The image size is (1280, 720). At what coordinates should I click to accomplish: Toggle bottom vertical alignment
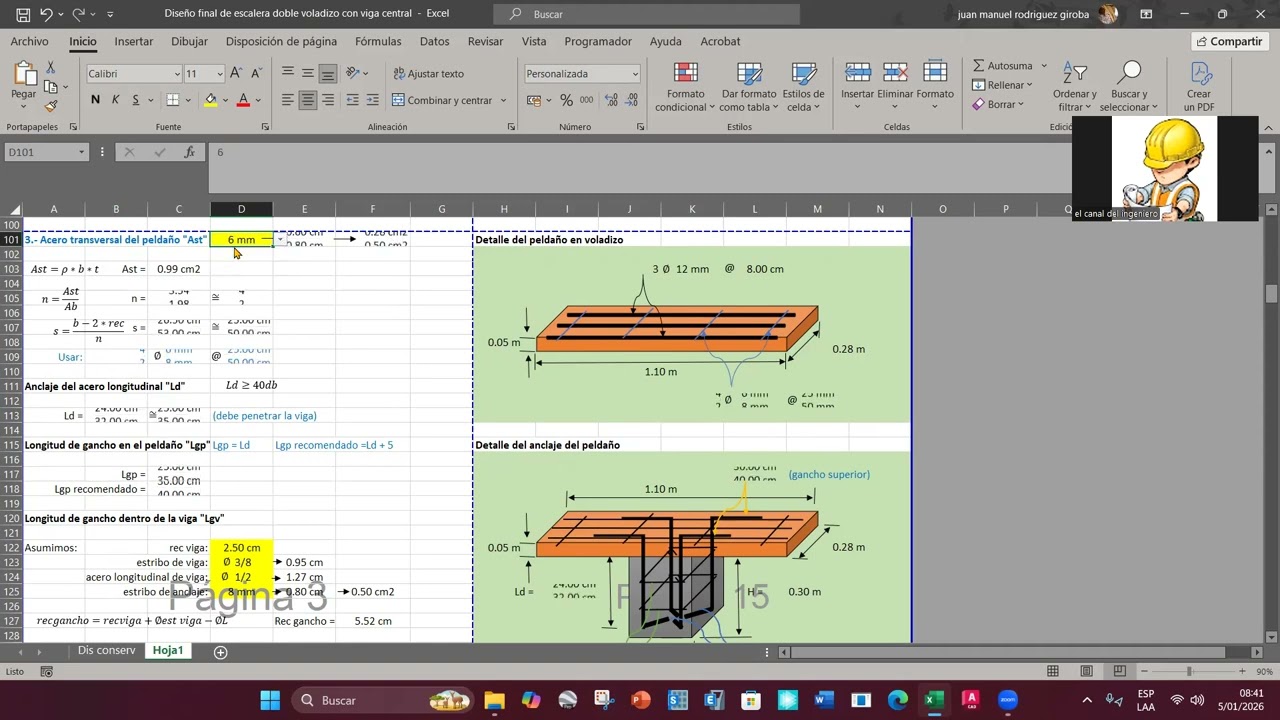[x=327, y=73]
